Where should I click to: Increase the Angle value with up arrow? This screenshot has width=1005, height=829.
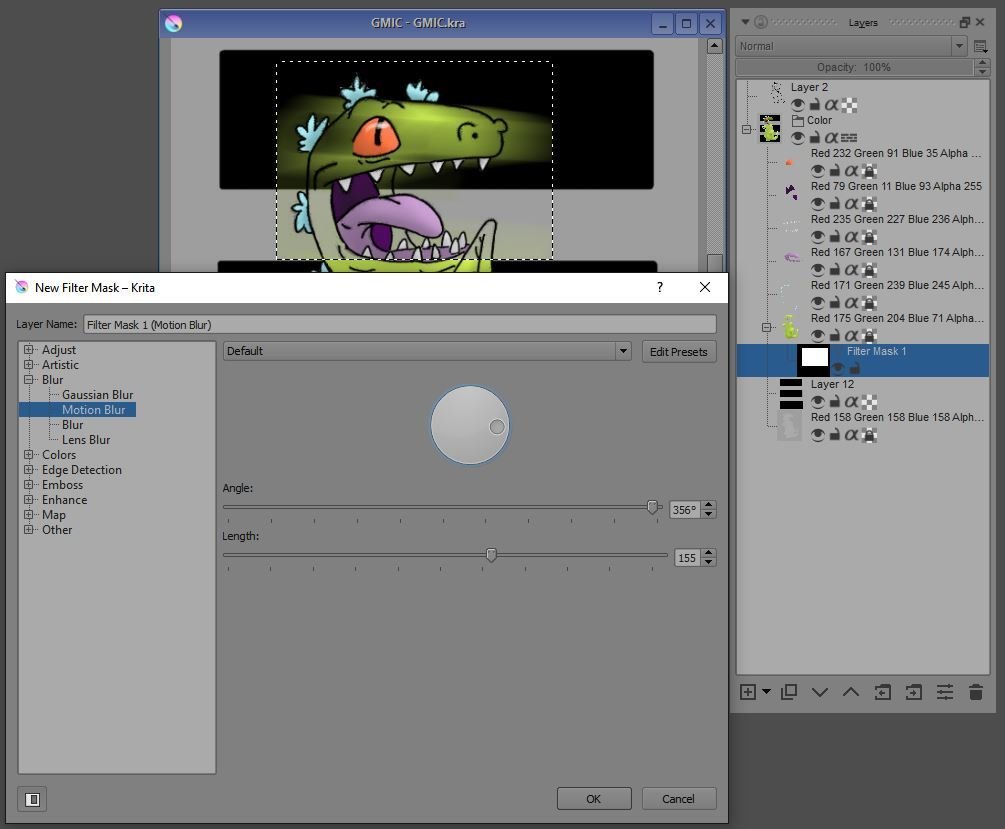point(709,505)
